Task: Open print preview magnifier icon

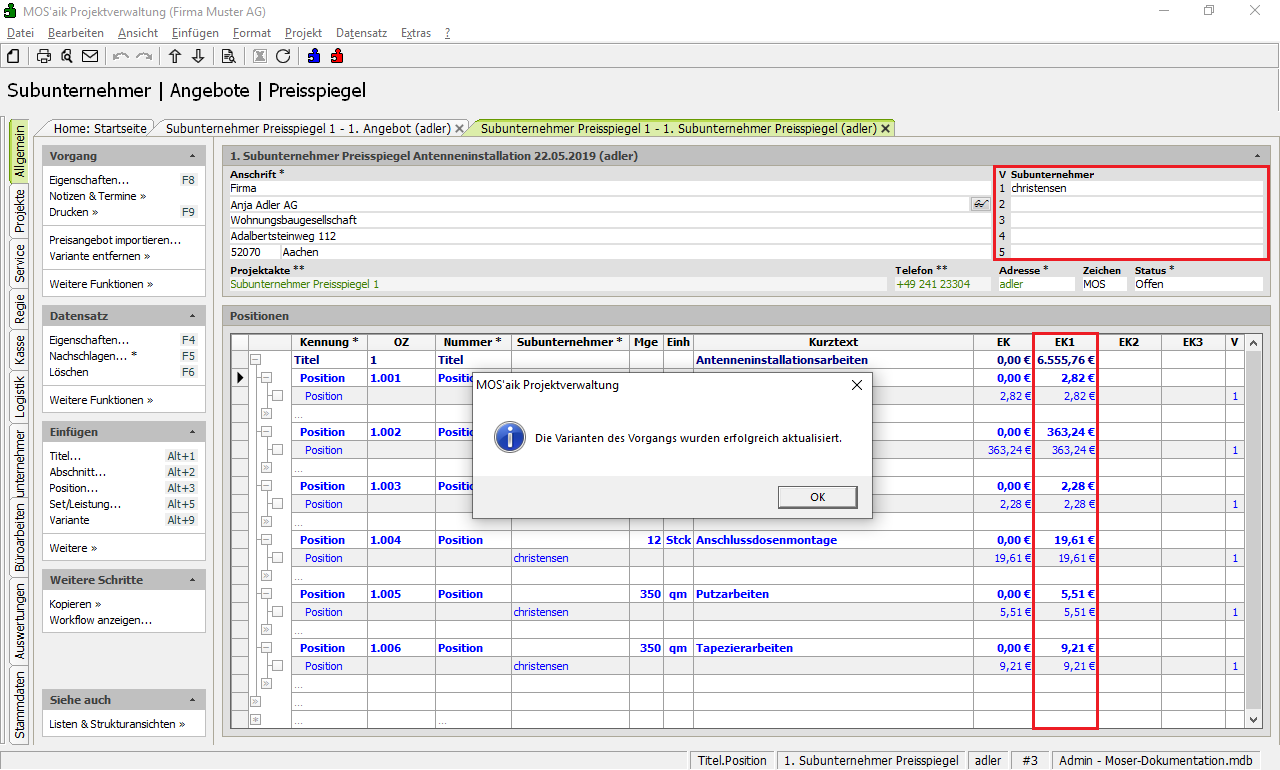Action: pyautogui.click(x=67, y=56)
